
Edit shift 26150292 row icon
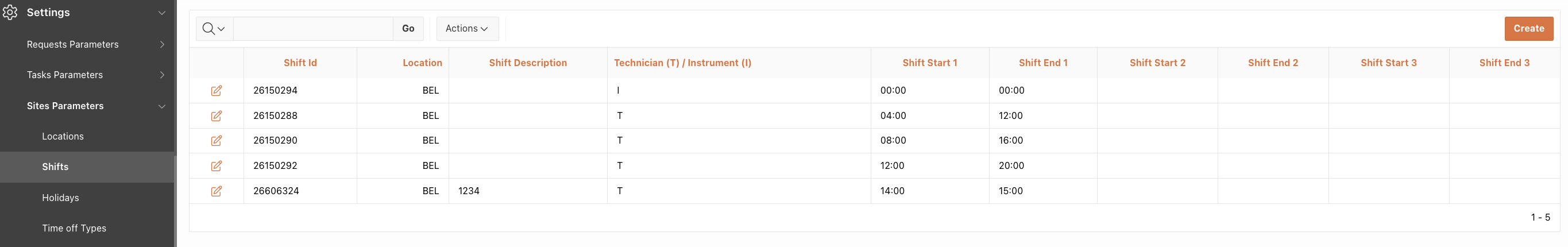coord(216,165)
